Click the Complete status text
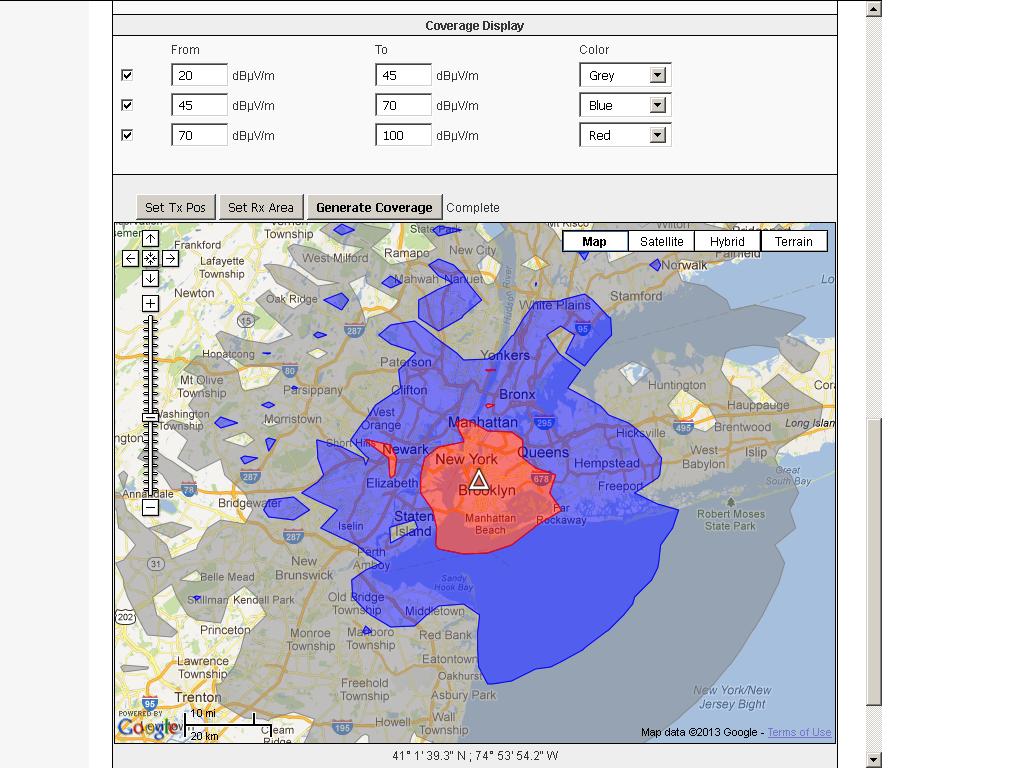This screenshot has height=768, width=1024. (x=473, y=208)
